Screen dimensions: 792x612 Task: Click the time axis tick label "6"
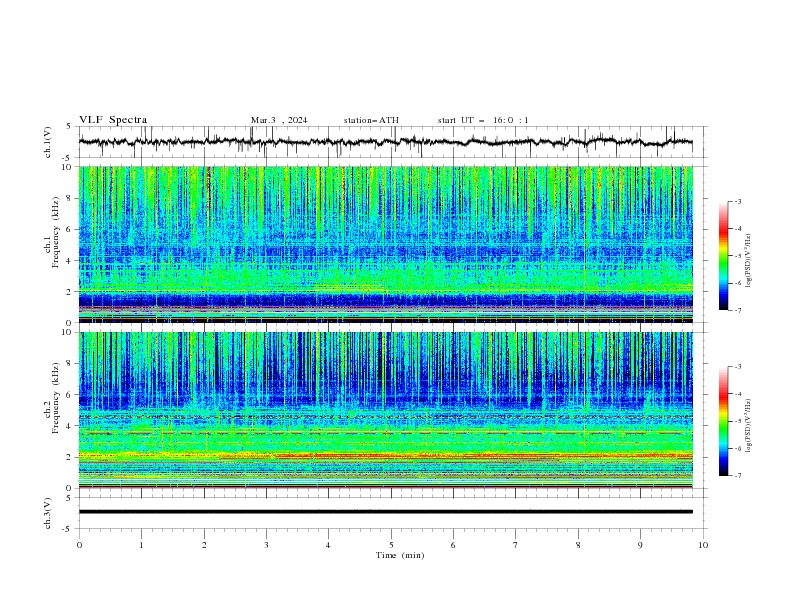pyautogui.click(x=453, y=545)
